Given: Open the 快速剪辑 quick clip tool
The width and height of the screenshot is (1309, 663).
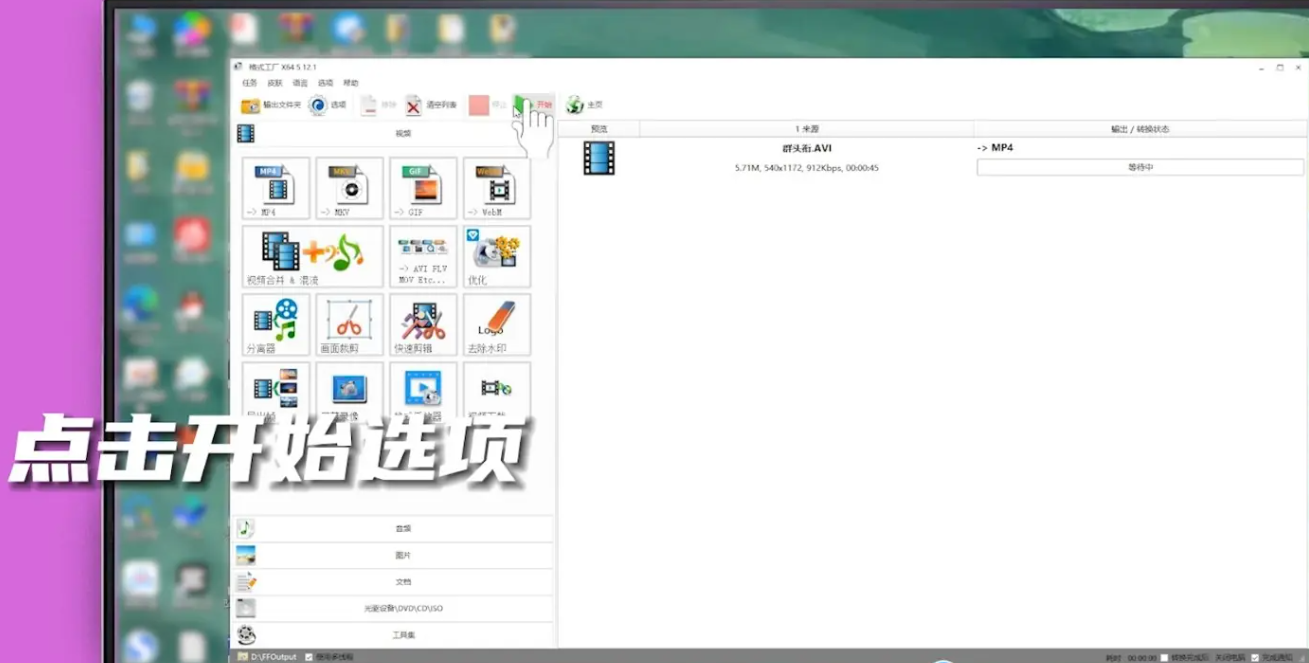Looking at the screenshot, I should pyautogui.click(x=422, y=325).
